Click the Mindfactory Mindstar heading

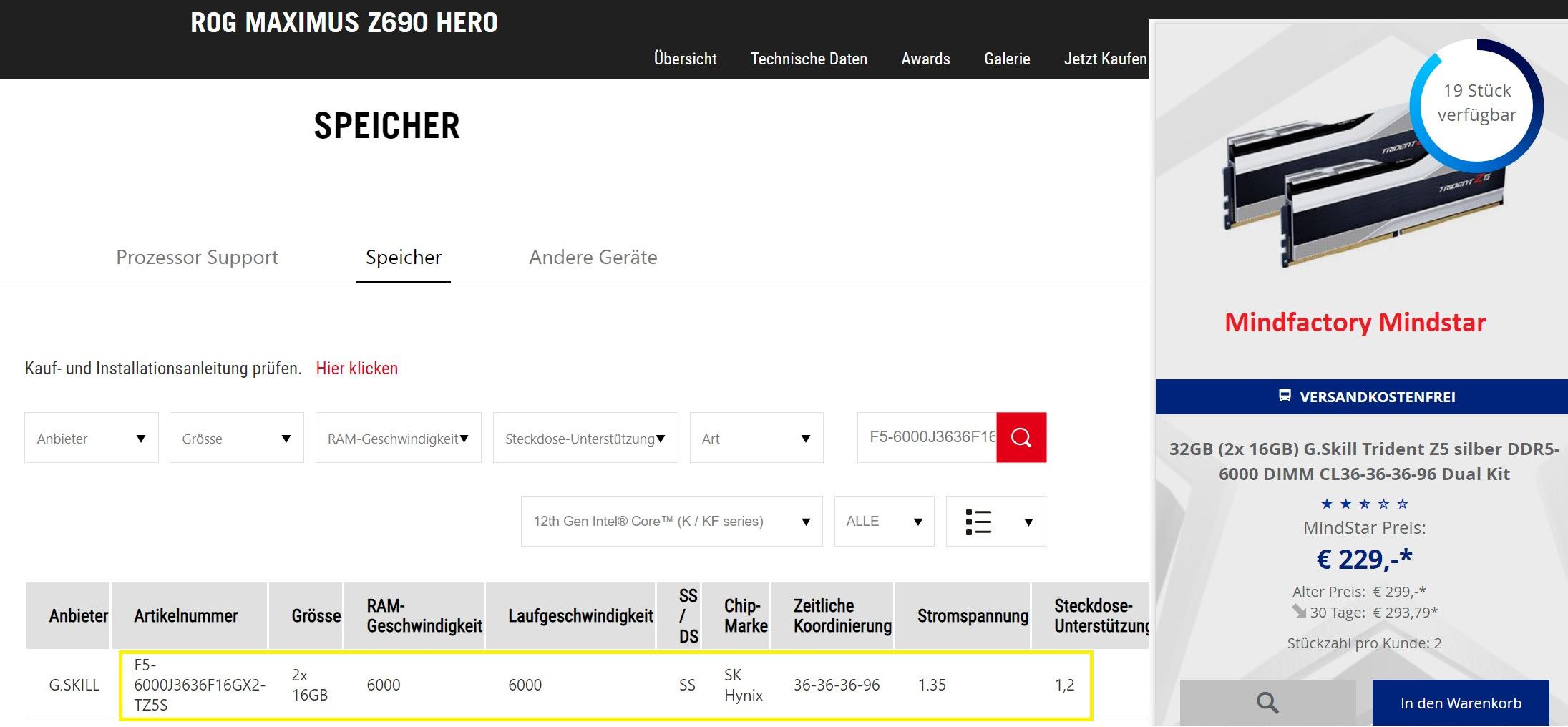(x=1355, y=322)
